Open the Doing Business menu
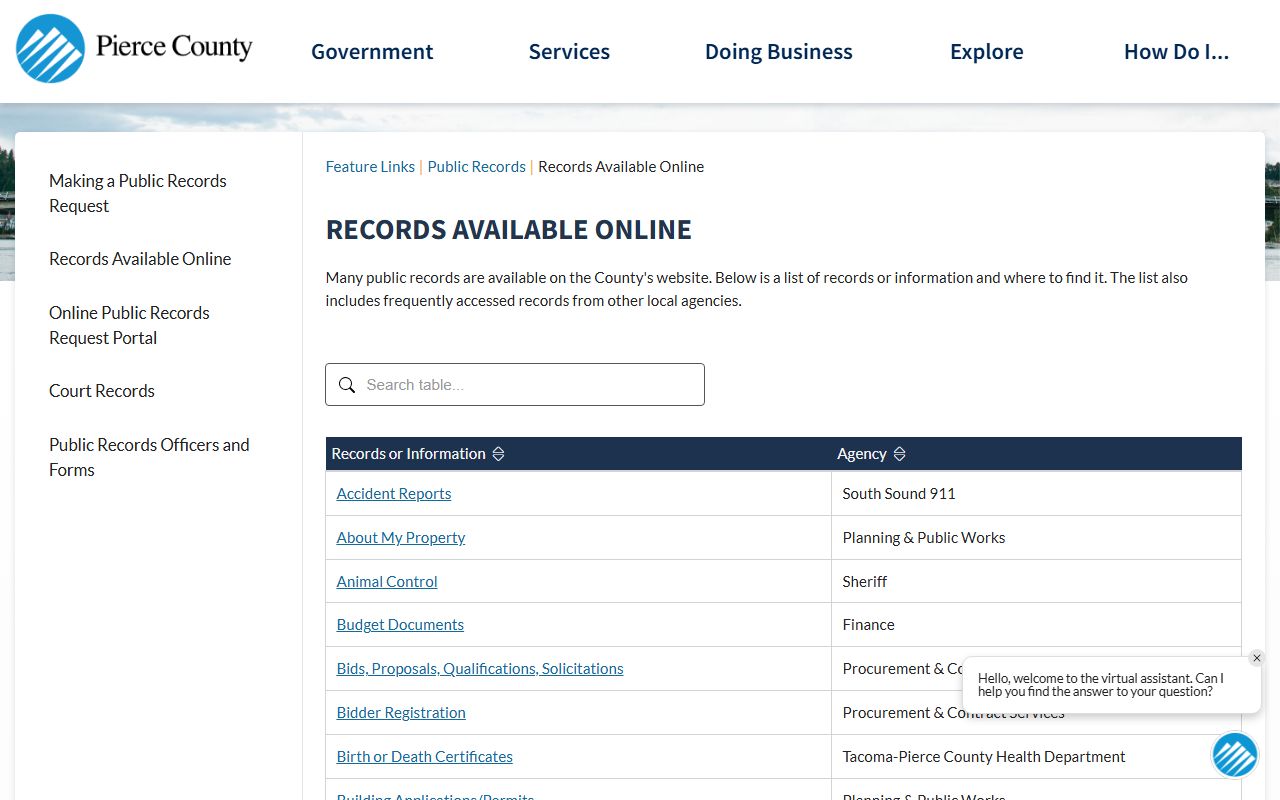Viewport: 1280px width, 800px height. (x=779, y=52)
